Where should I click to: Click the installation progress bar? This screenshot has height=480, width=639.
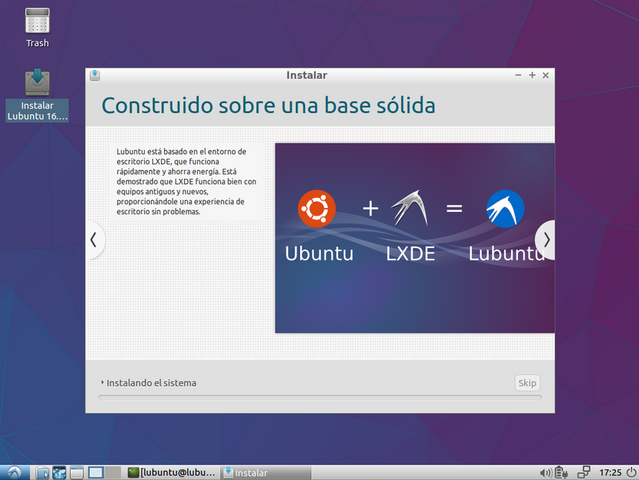320,397
